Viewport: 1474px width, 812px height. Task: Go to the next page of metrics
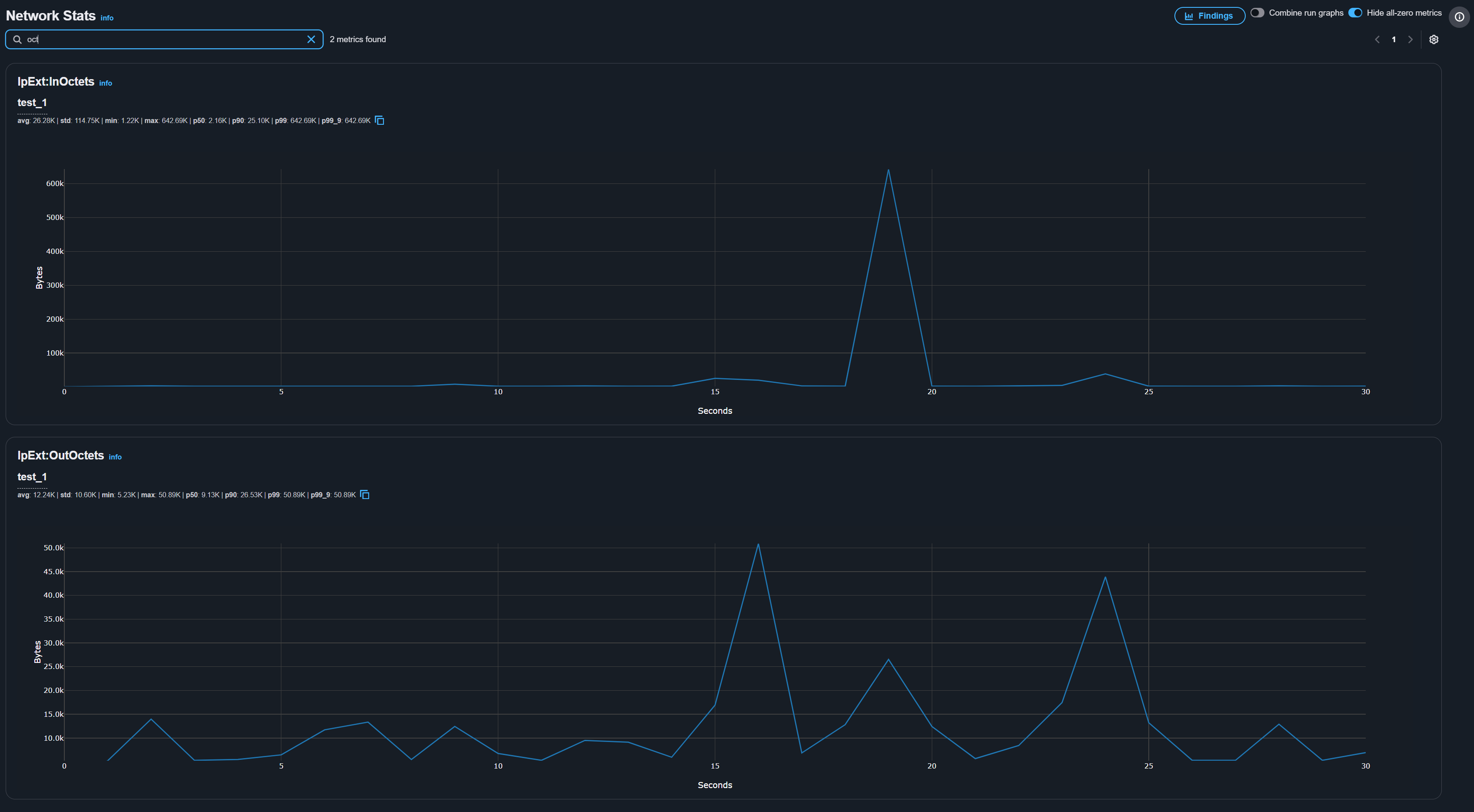coord(1410,39)
